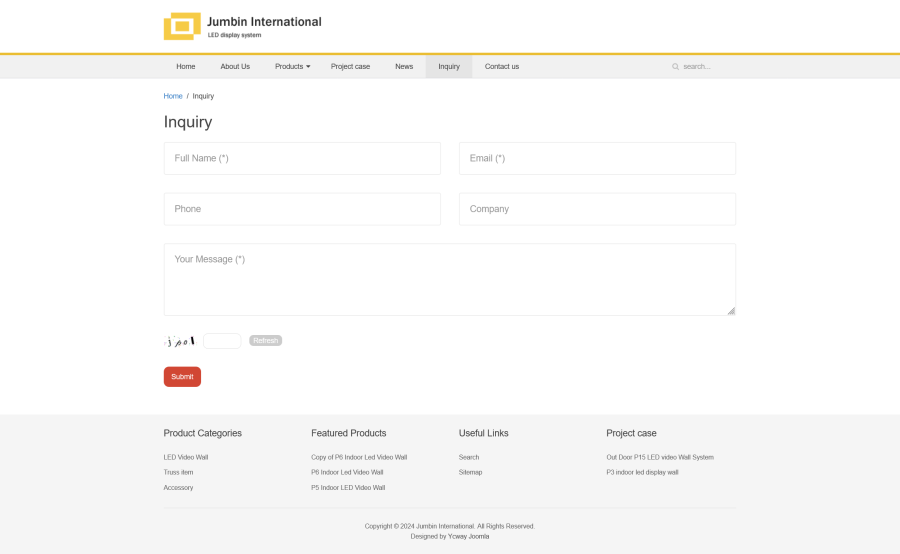This screenshot has width=900, height=554.
Task: Go to the Project case page
Action: (350, 67)
